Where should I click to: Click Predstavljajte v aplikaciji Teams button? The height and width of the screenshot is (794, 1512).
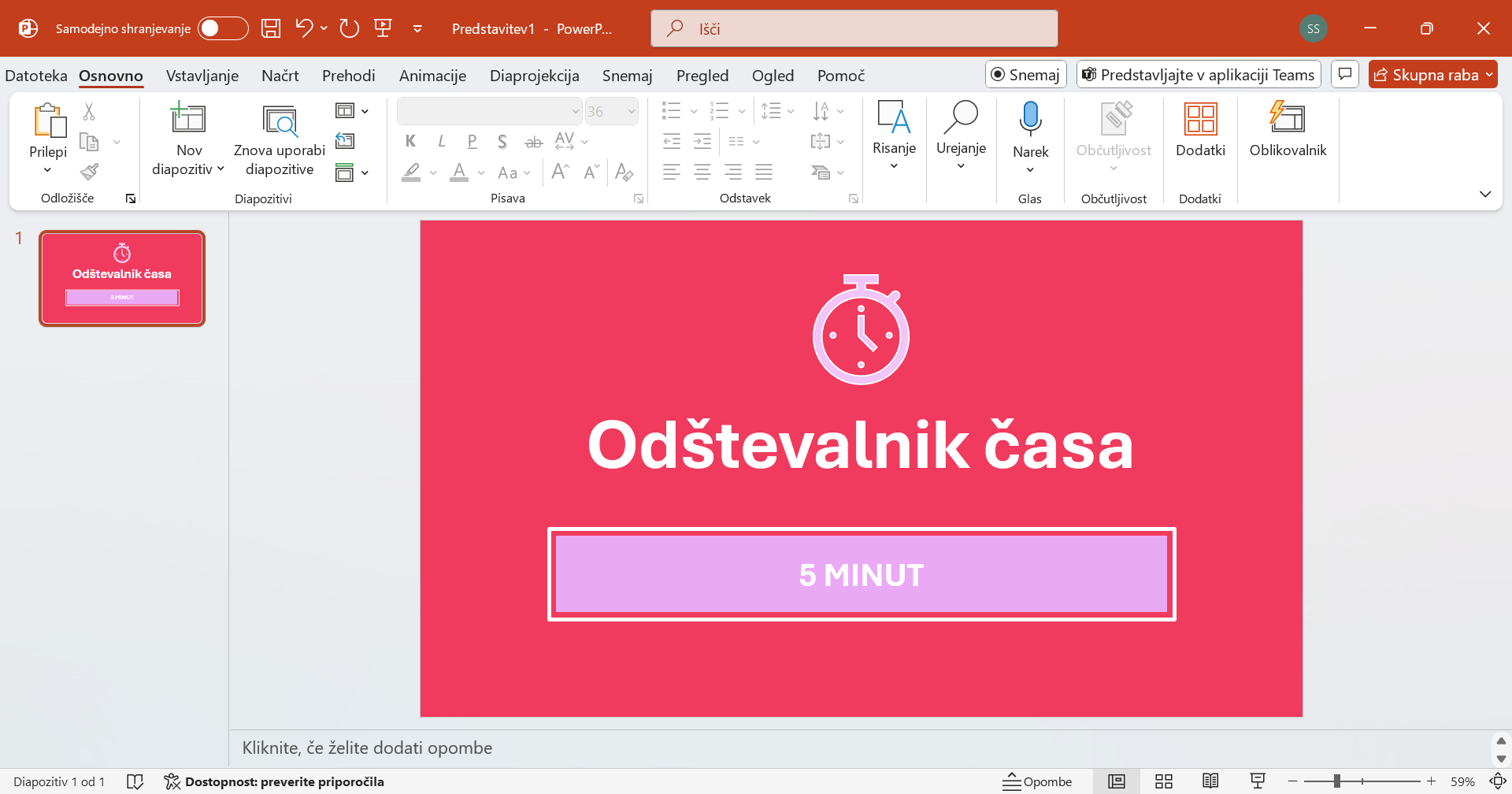pos(1198,75)
